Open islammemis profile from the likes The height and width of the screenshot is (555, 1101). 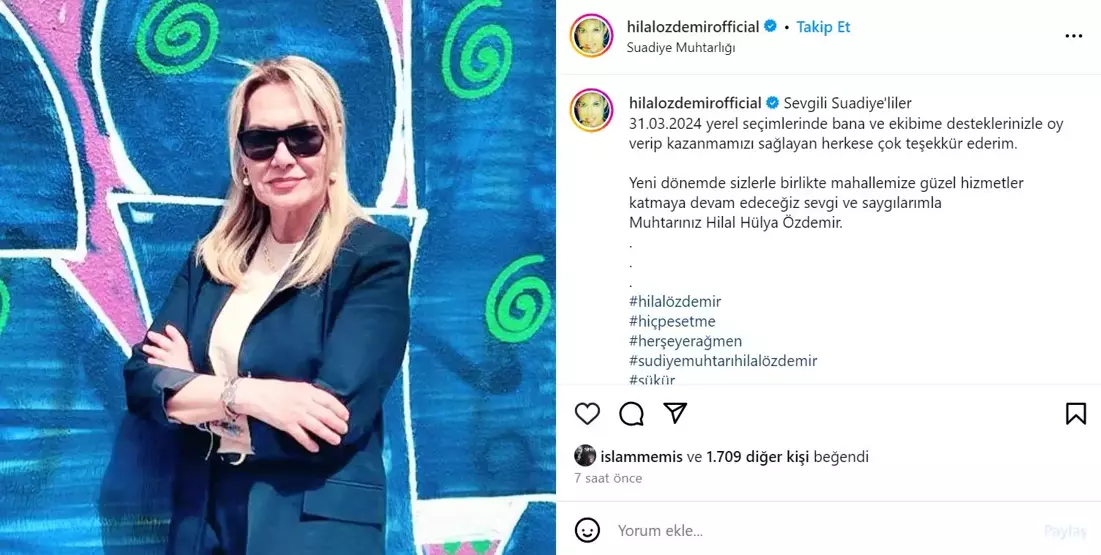tap(642, 457)
